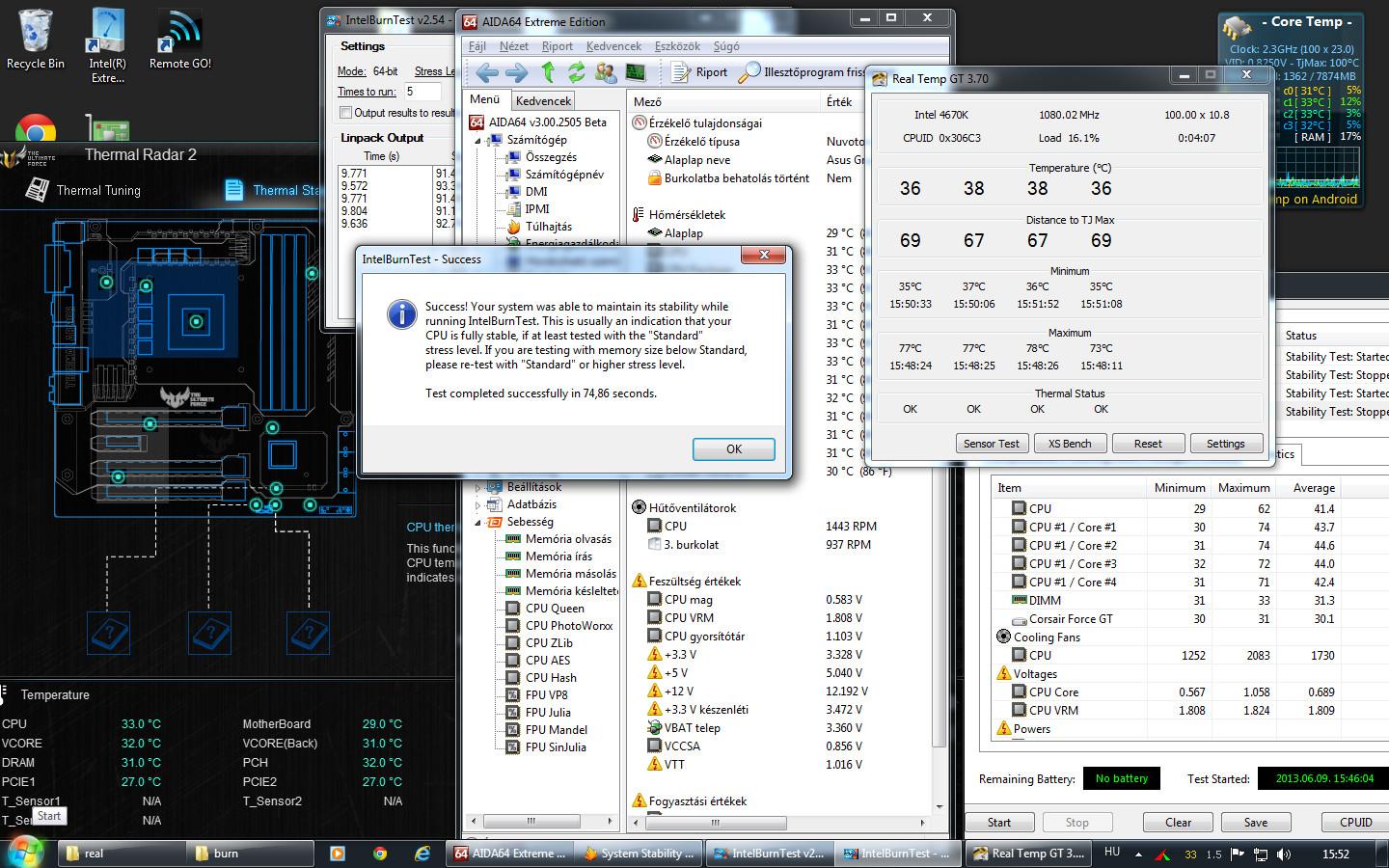Open the monitor diagnostics icon in AIDA64 toolbar
The image size is (1389, 868).
(x=636, y=72)
